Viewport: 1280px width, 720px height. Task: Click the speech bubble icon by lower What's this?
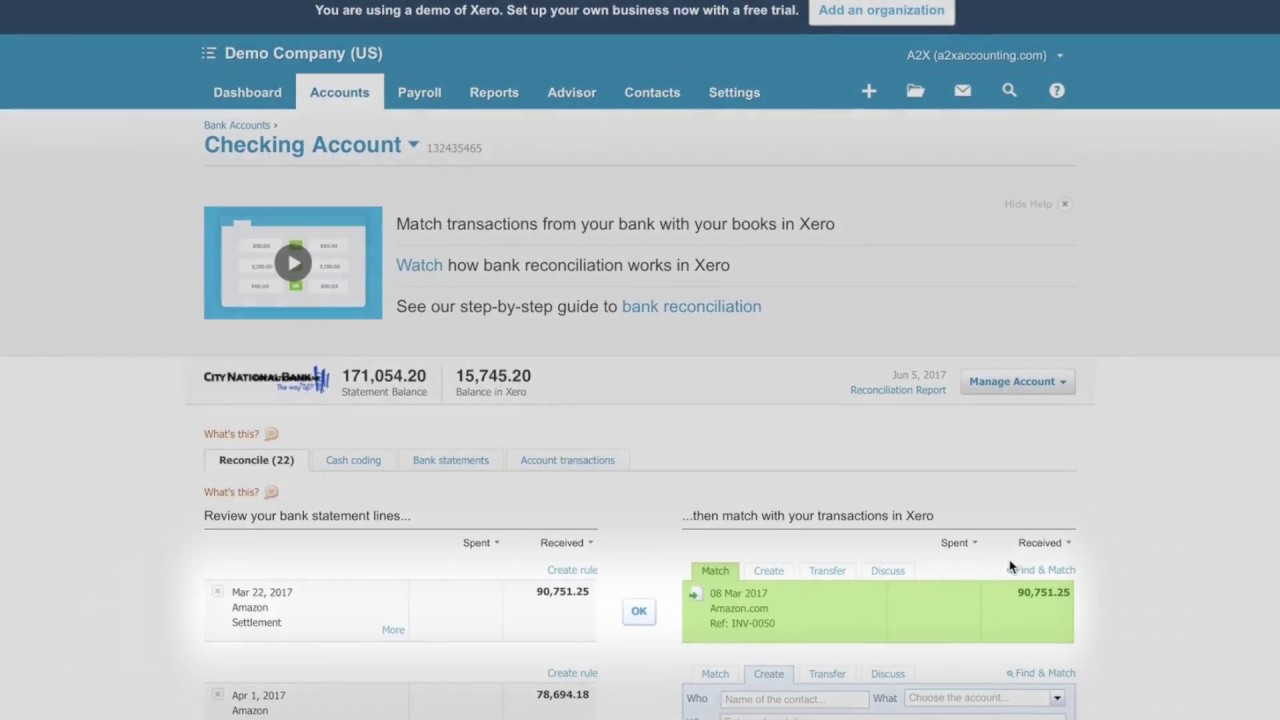click(271, 492)
